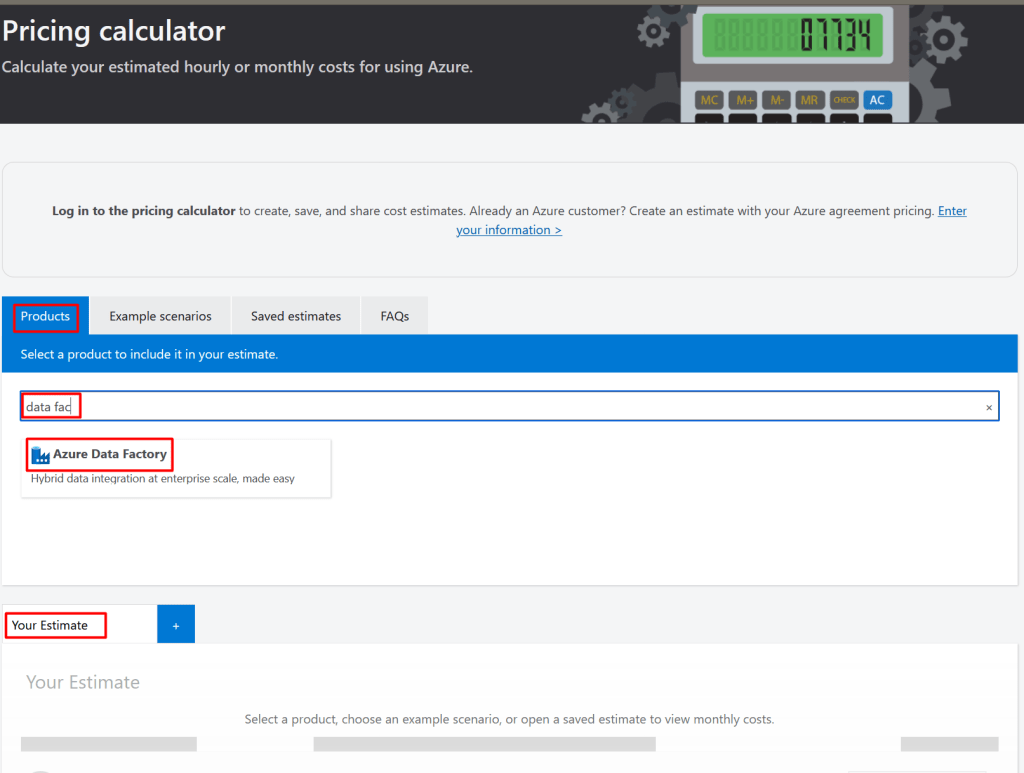
Task: Go to the FAQs tab
Action: pos(394,316)
